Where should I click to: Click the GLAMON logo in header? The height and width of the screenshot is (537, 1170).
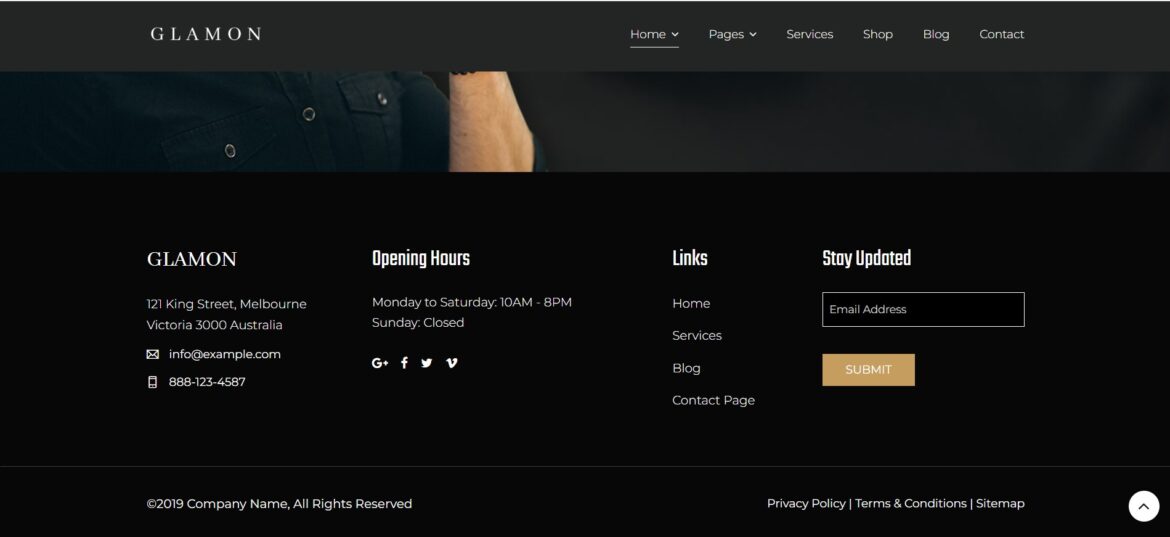pos(206,34)
